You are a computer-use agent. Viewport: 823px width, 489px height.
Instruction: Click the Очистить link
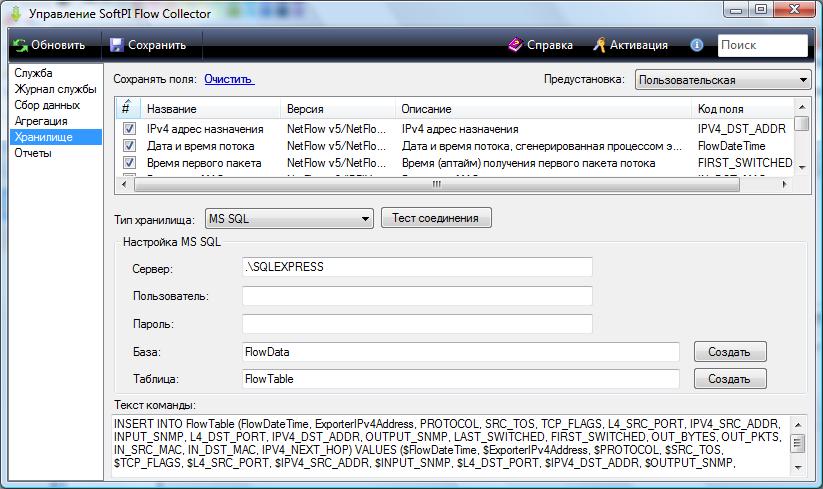(229, 79)
